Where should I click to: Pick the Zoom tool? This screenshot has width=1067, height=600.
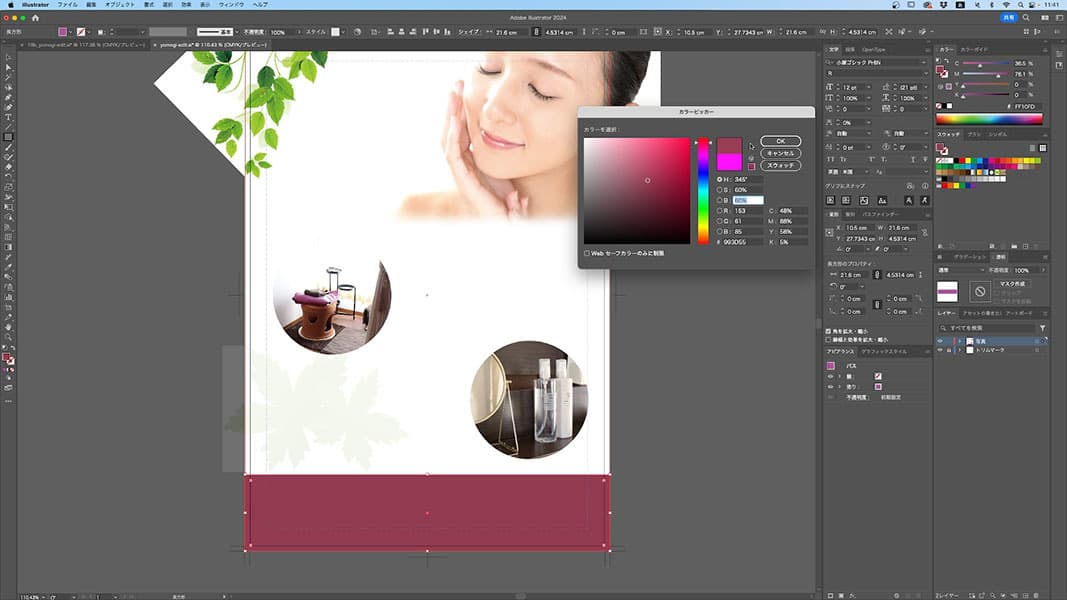click(8, 337)
